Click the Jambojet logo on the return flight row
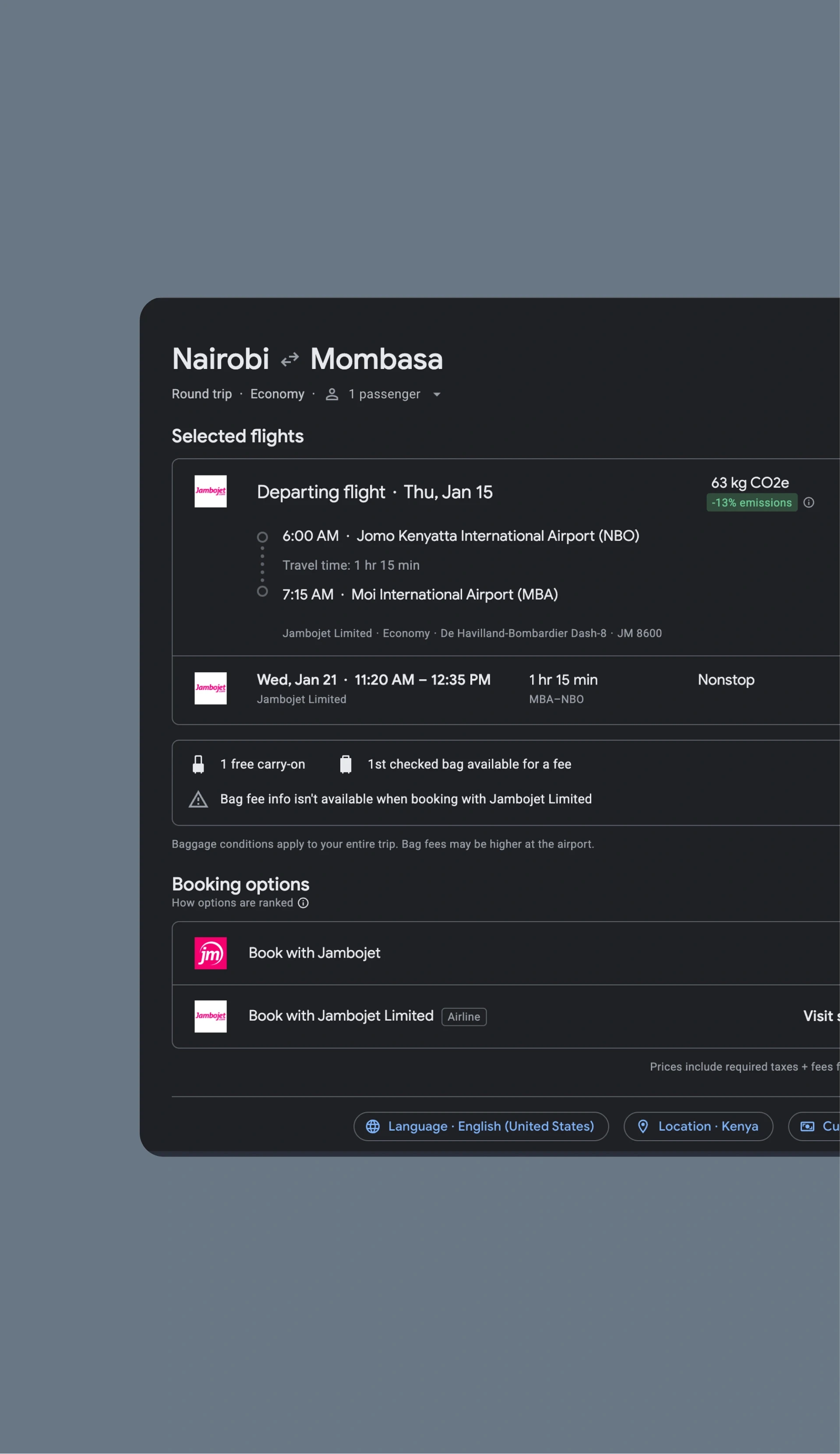840x1454 pixels. [x=210, y=688]
